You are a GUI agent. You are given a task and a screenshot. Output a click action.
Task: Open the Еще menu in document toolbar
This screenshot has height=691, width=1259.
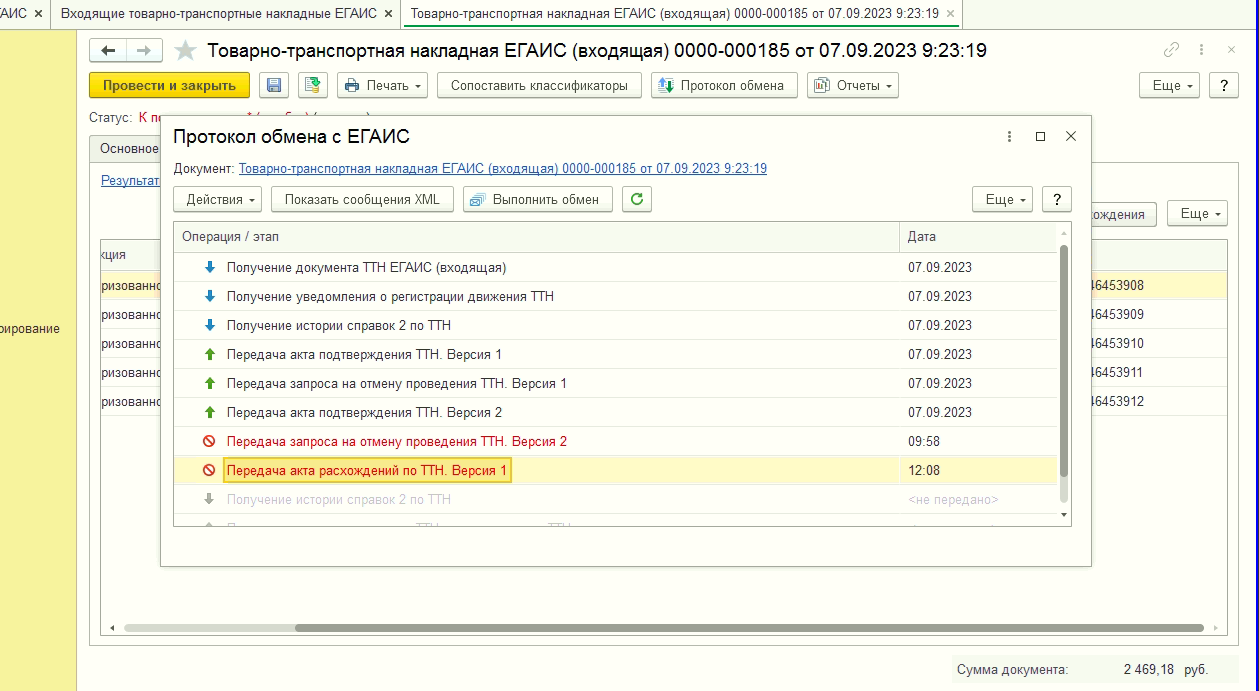(1170, 85)
